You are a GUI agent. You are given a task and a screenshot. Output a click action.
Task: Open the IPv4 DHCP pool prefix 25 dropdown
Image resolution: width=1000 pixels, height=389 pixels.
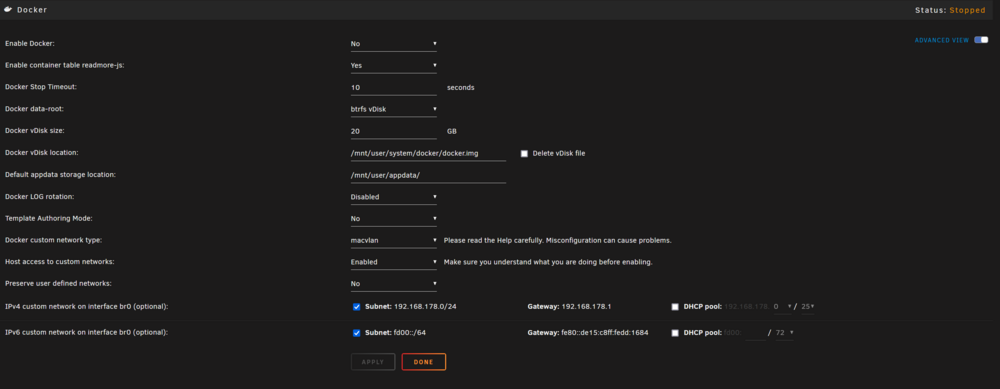[x=807, y=307]
